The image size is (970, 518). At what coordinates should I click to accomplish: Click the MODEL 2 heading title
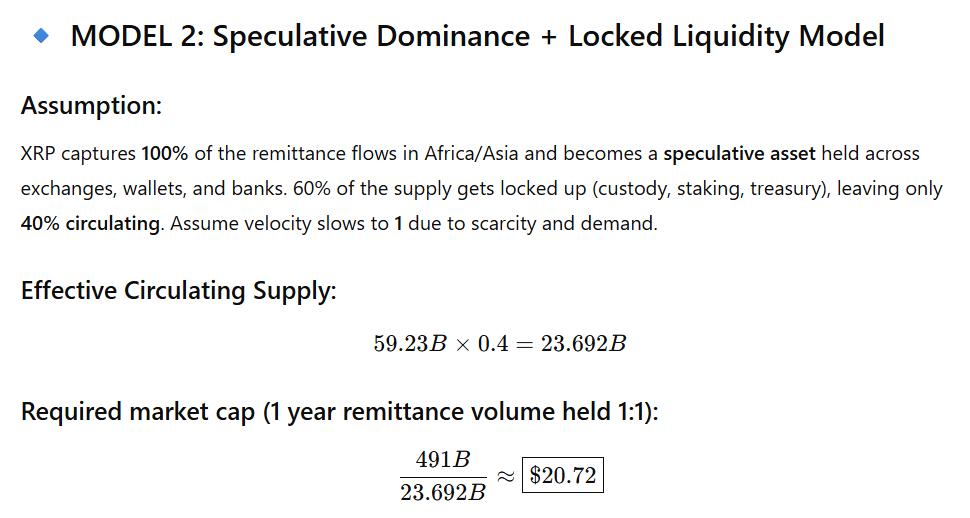pyautogui.click(x=477, y=37)
